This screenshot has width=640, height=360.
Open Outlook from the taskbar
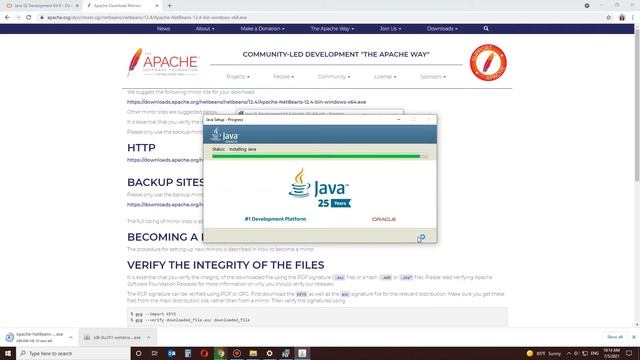point(171,353)
